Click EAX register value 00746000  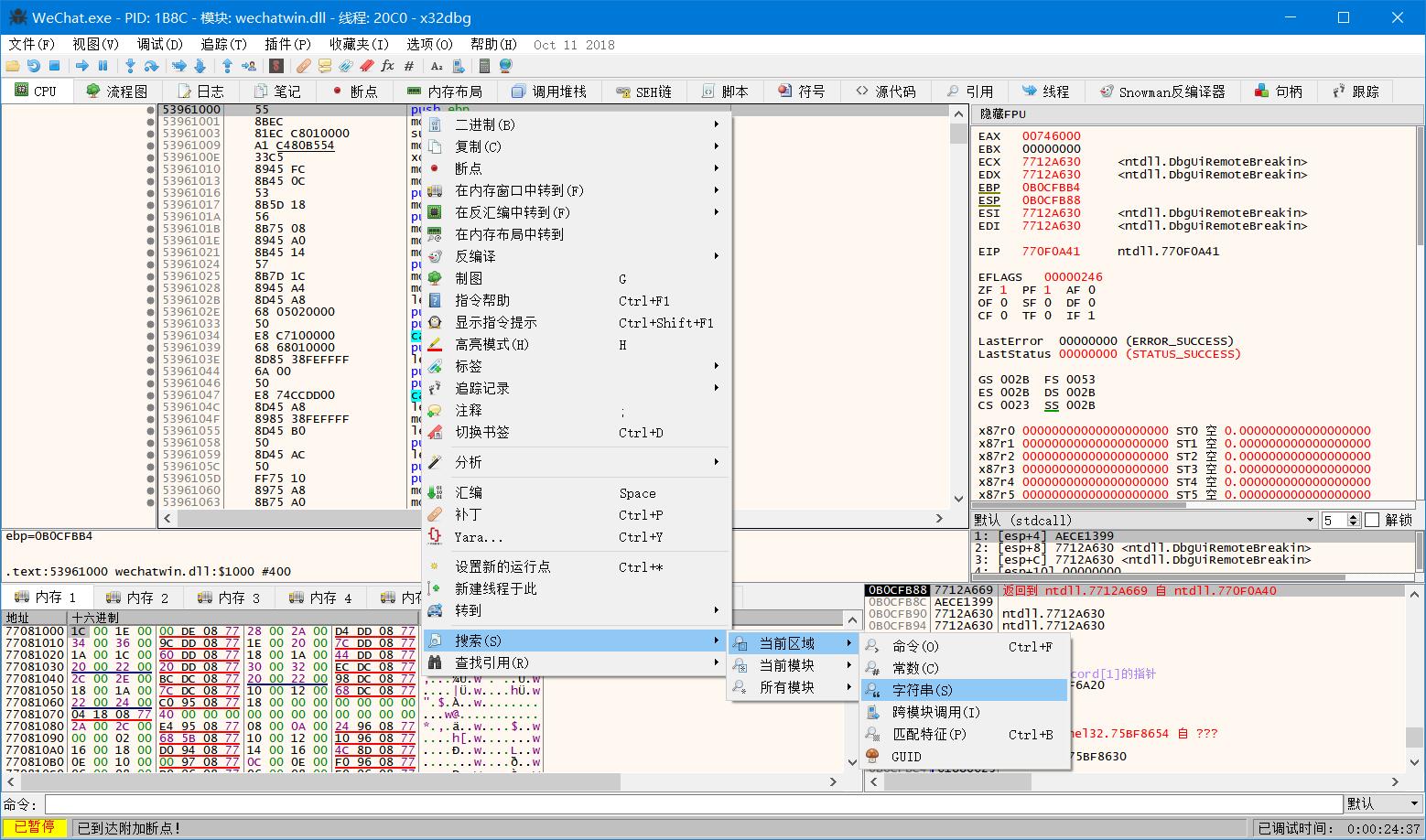1051,136
